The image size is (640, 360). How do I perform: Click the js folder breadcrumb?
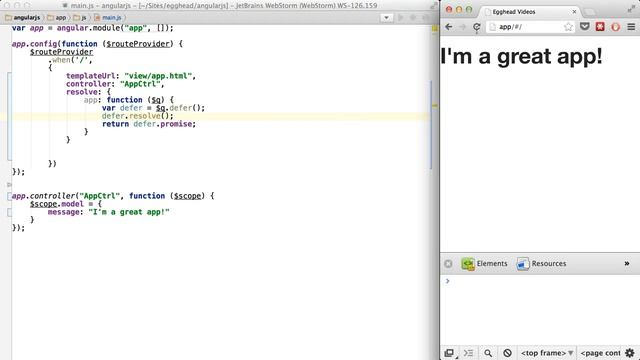80,18
